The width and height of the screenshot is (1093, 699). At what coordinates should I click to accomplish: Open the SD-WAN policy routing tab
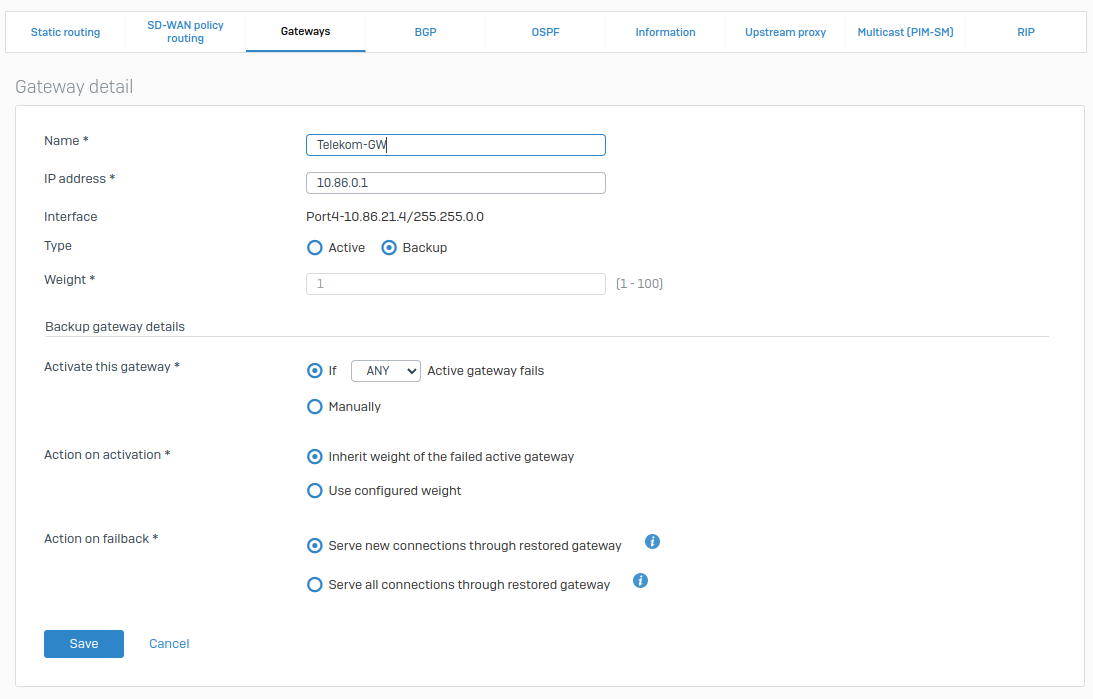[184, 31]
